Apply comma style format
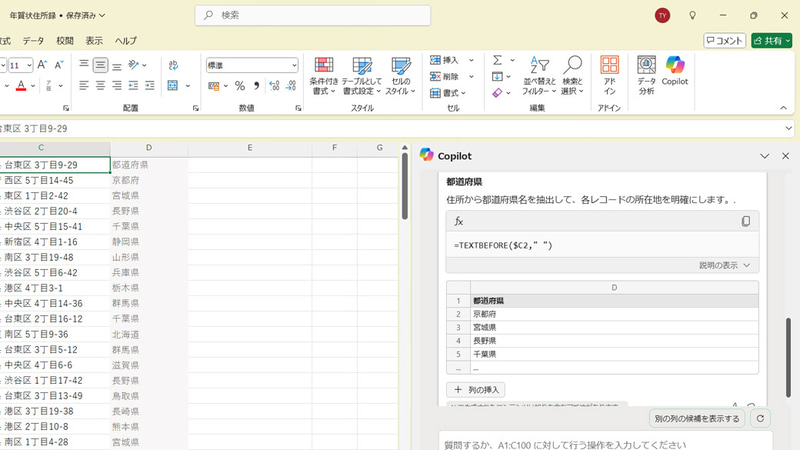The height and width of the screenshot is (450, 800). coord(257,86)
